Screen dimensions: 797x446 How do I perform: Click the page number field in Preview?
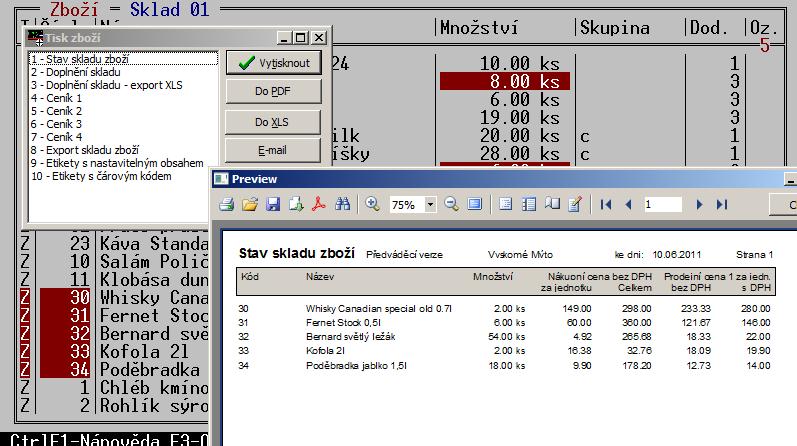click(662, 204)
